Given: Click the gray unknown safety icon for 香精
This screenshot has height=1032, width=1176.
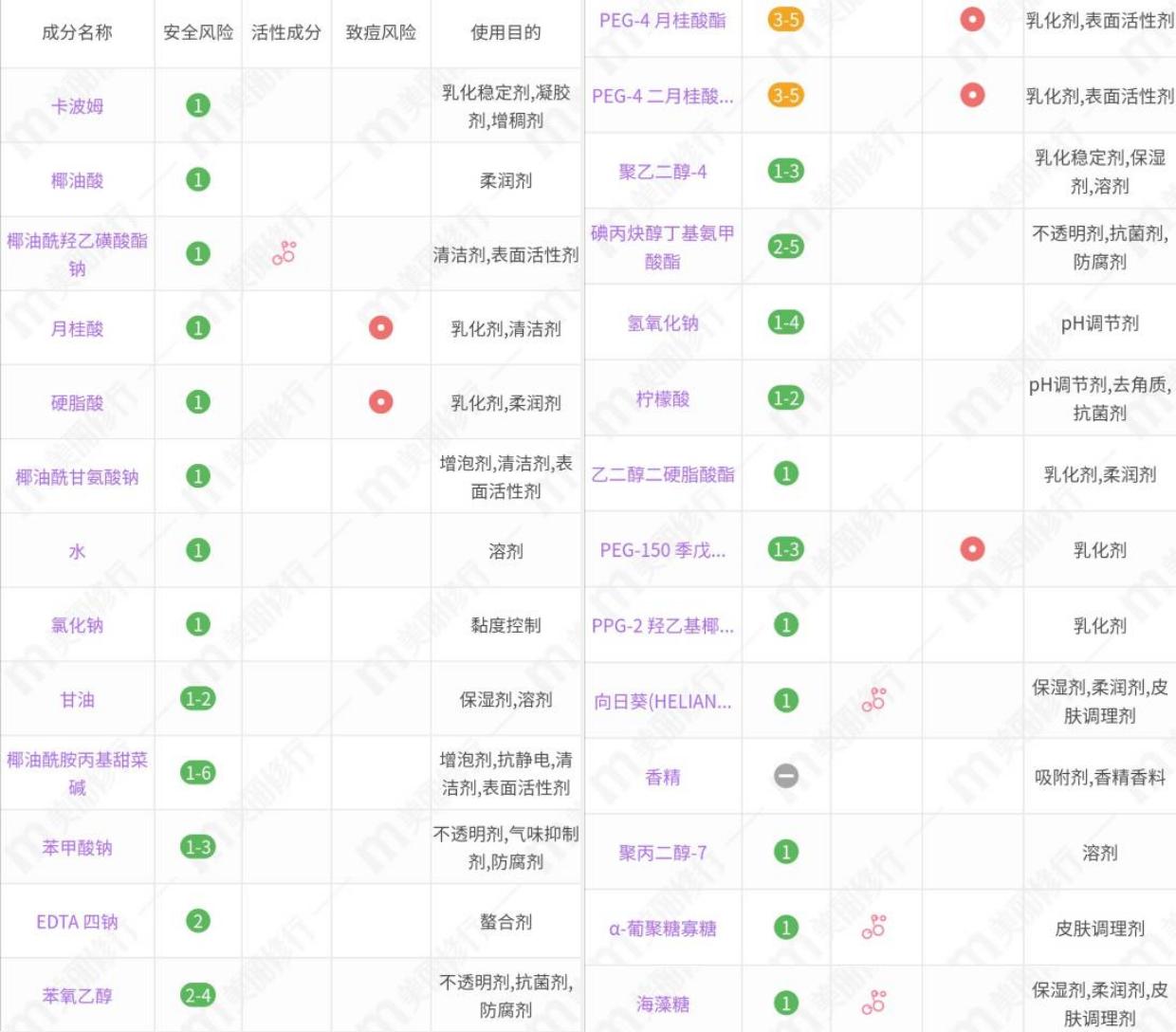Looking at the screenshot, I should click(x=785, y=776).
